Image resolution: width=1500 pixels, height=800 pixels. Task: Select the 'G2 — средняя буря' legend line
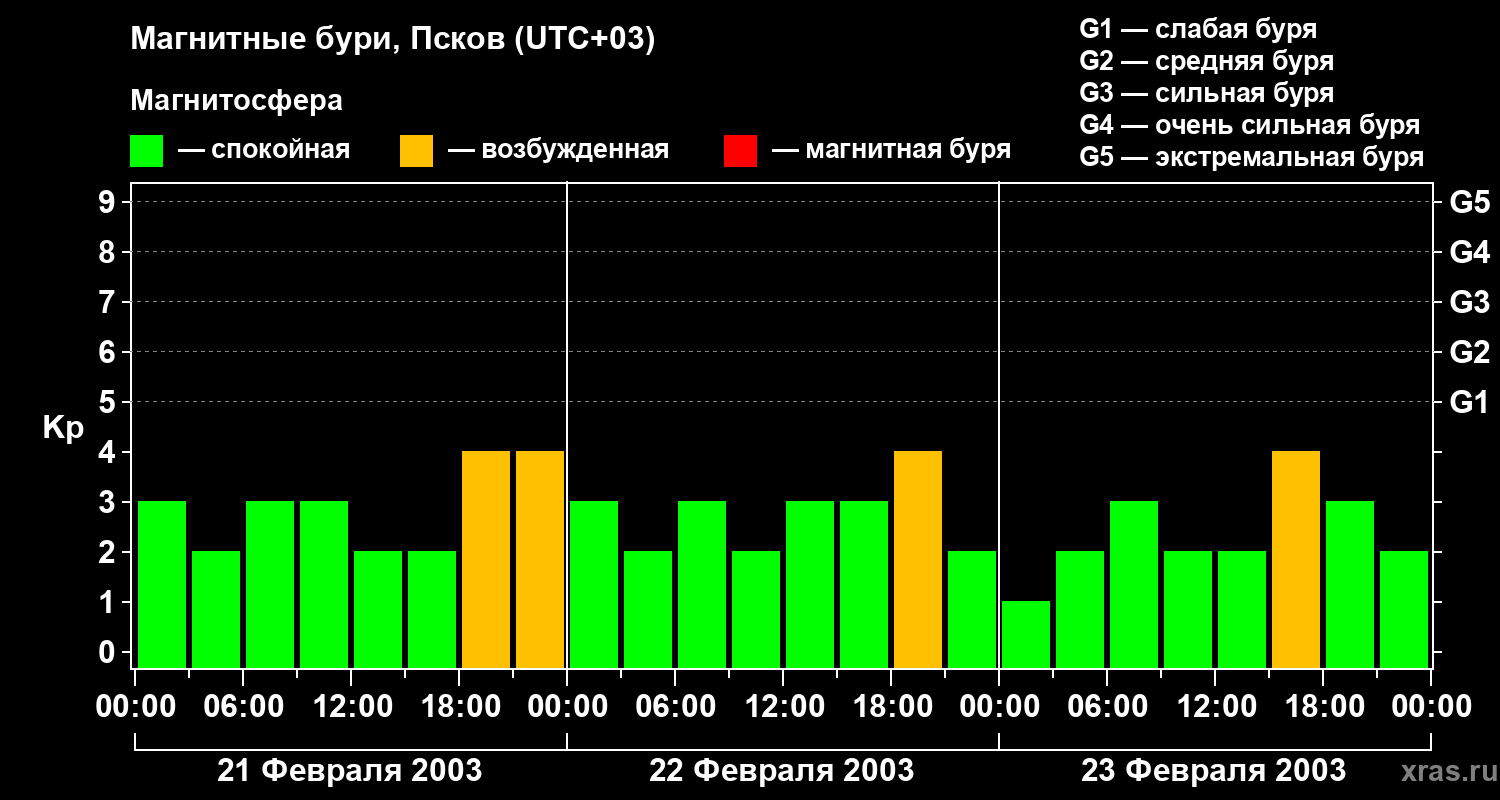pos(1207,61)
